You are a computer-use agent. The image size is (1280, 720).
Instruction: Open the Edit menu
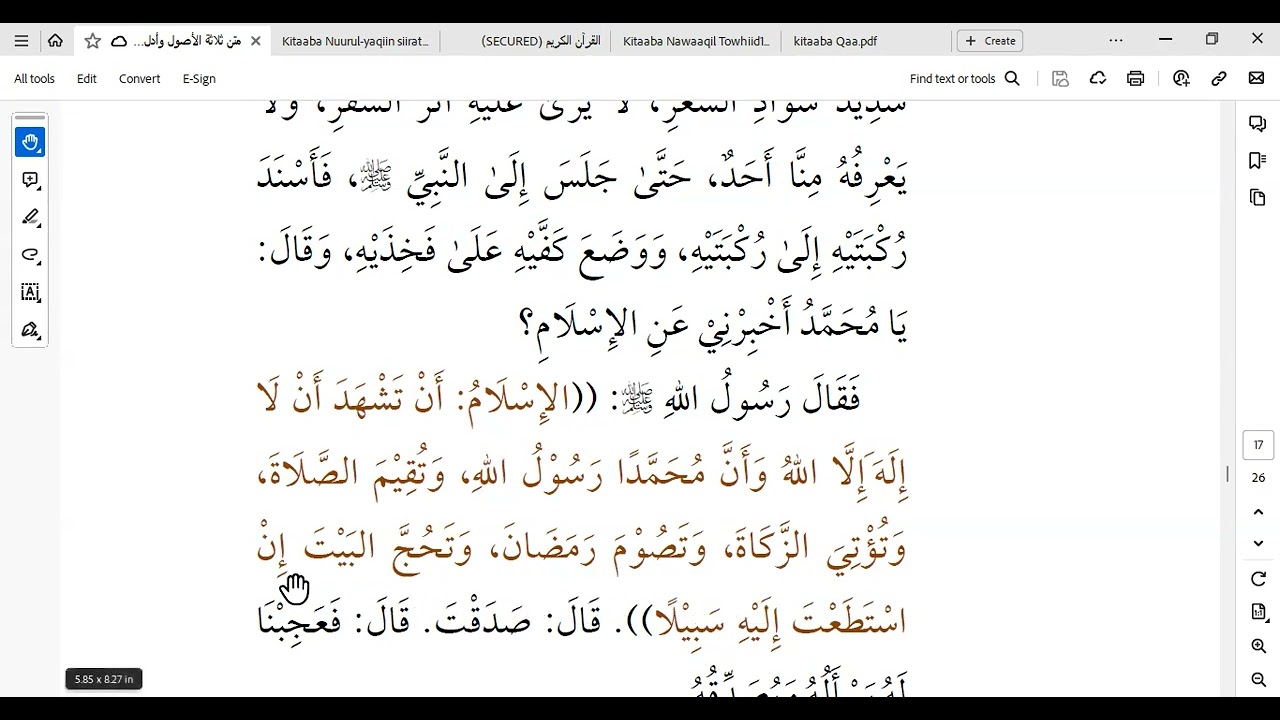(x=87, y=79)
